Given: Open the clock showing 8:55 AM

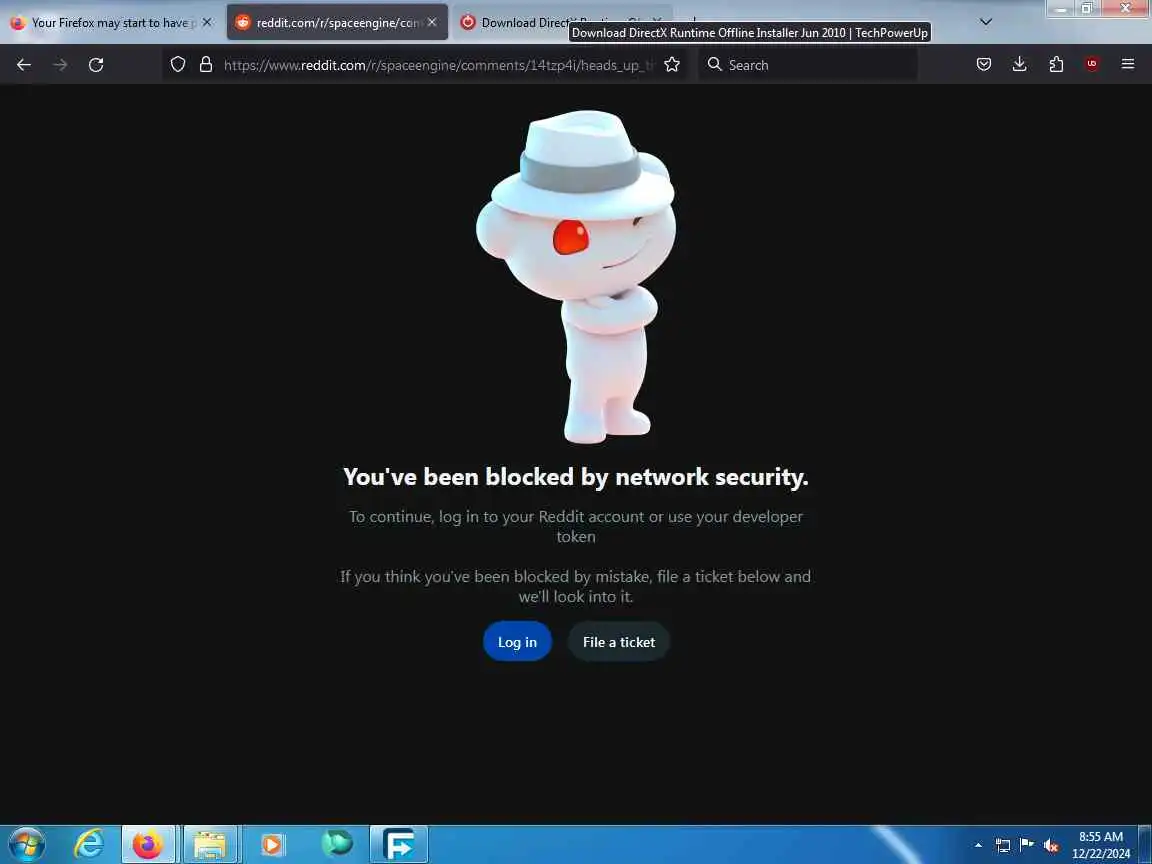Looking at the screenshot, I should pos(1101,845).
